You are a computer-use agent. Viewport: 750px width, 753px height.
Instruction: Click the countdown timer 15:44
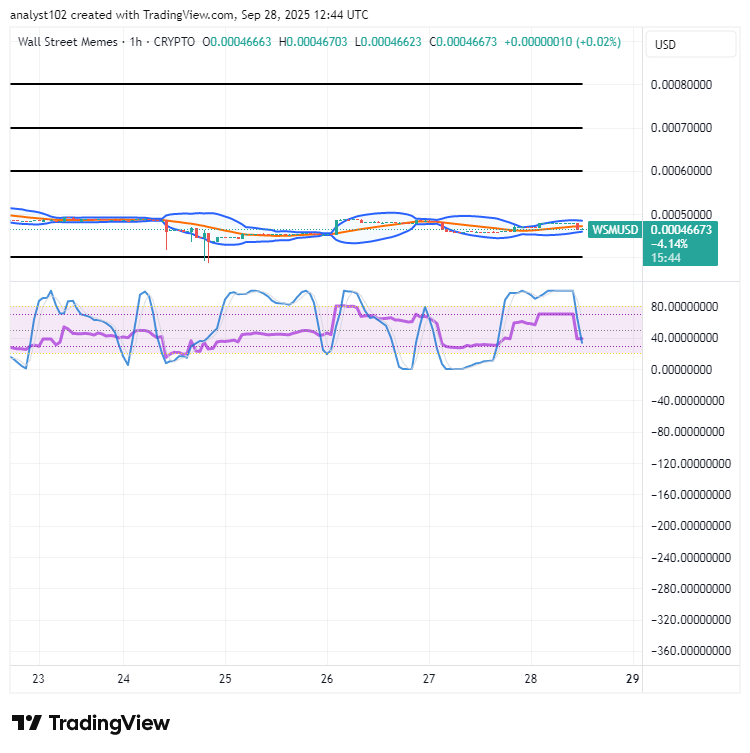666,258
